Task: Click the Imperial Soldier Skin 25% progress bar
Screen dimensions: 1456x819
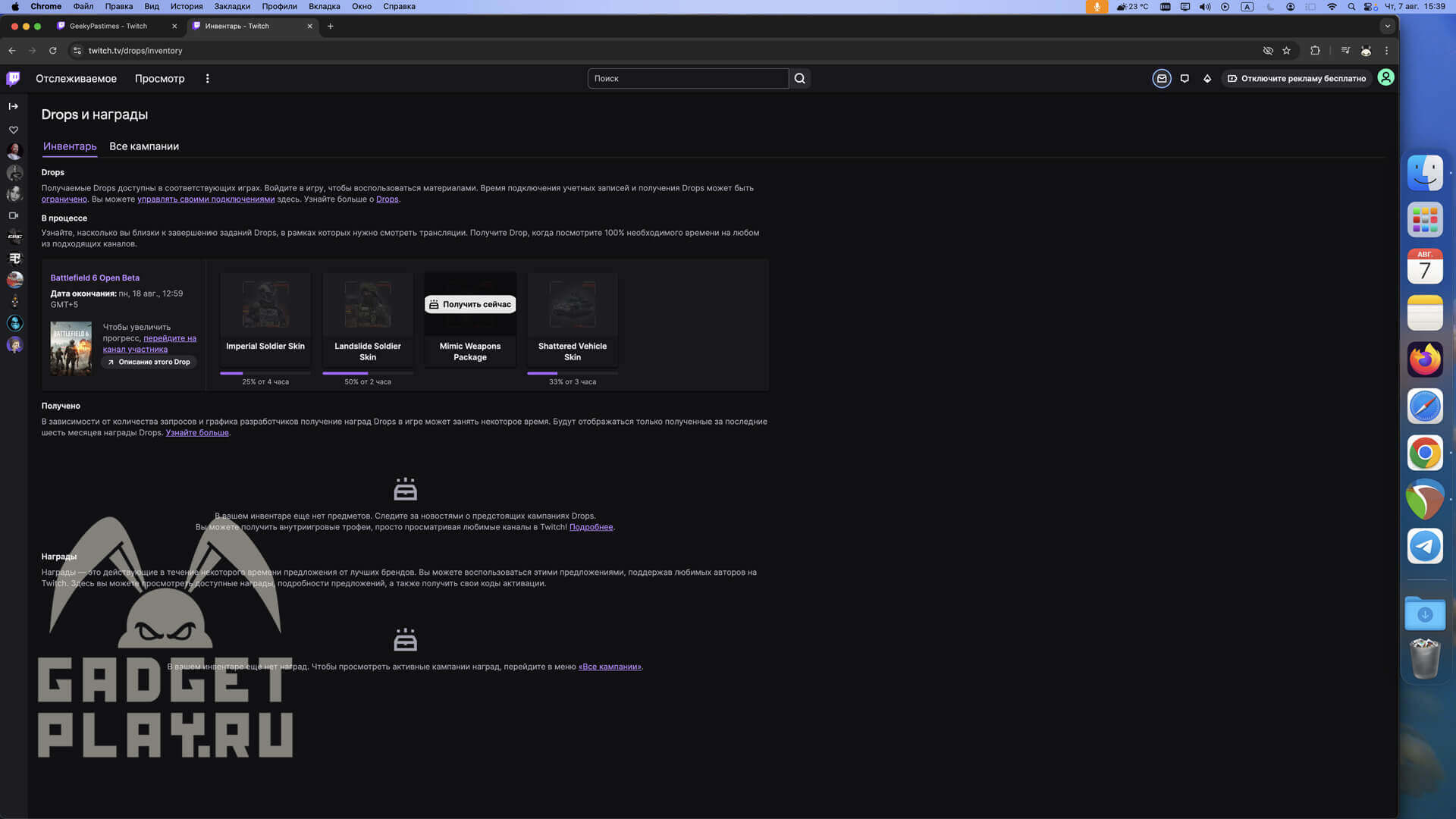Action: pos(265,373)
